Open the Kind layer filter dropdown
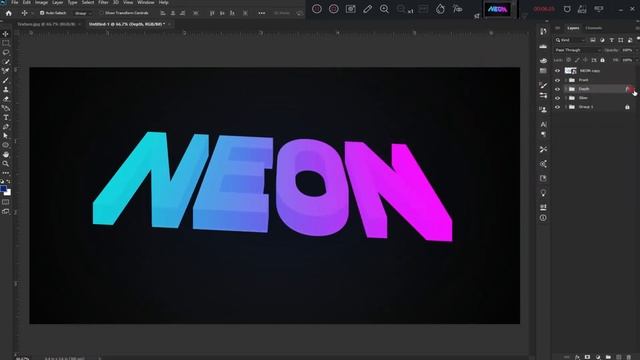The height and width of the screenshot is (360, 640). coord(570,40)
